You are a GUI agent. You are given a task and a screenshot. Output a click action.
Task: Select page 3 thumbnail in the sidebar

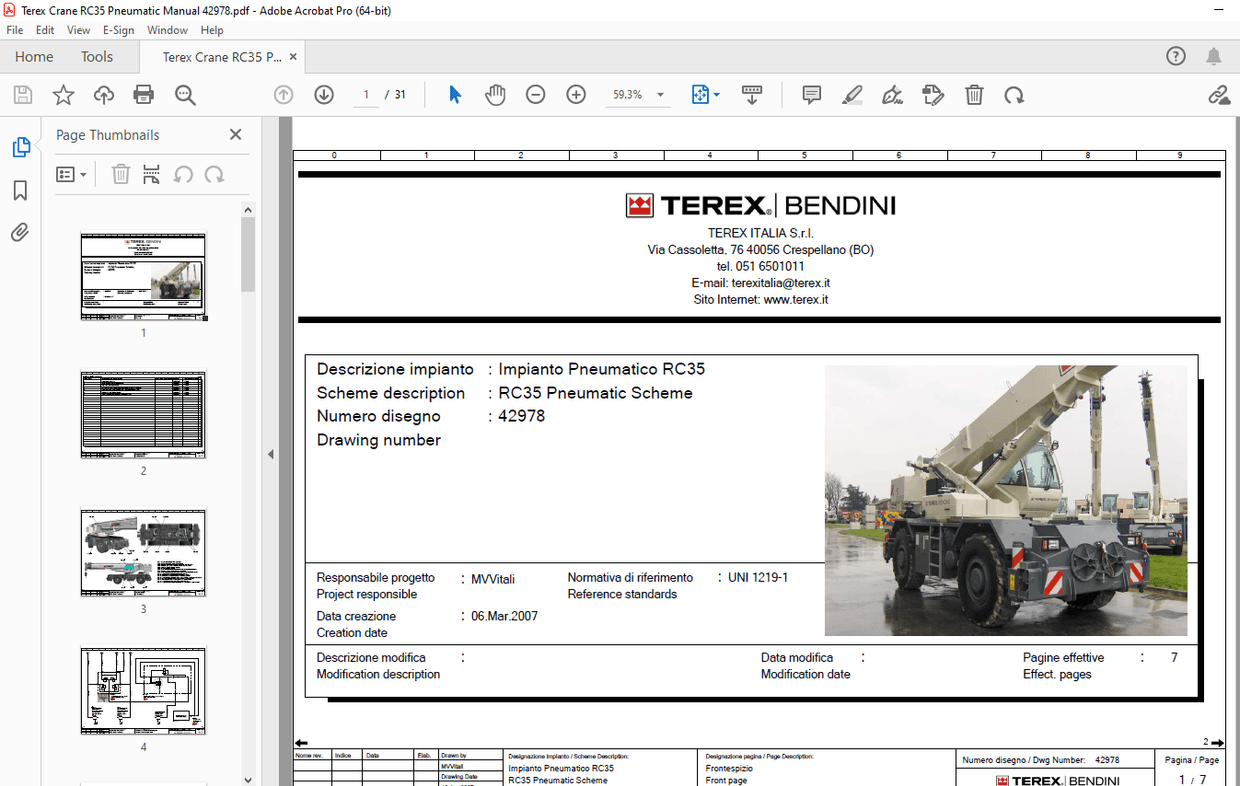(x=142, y=551)
